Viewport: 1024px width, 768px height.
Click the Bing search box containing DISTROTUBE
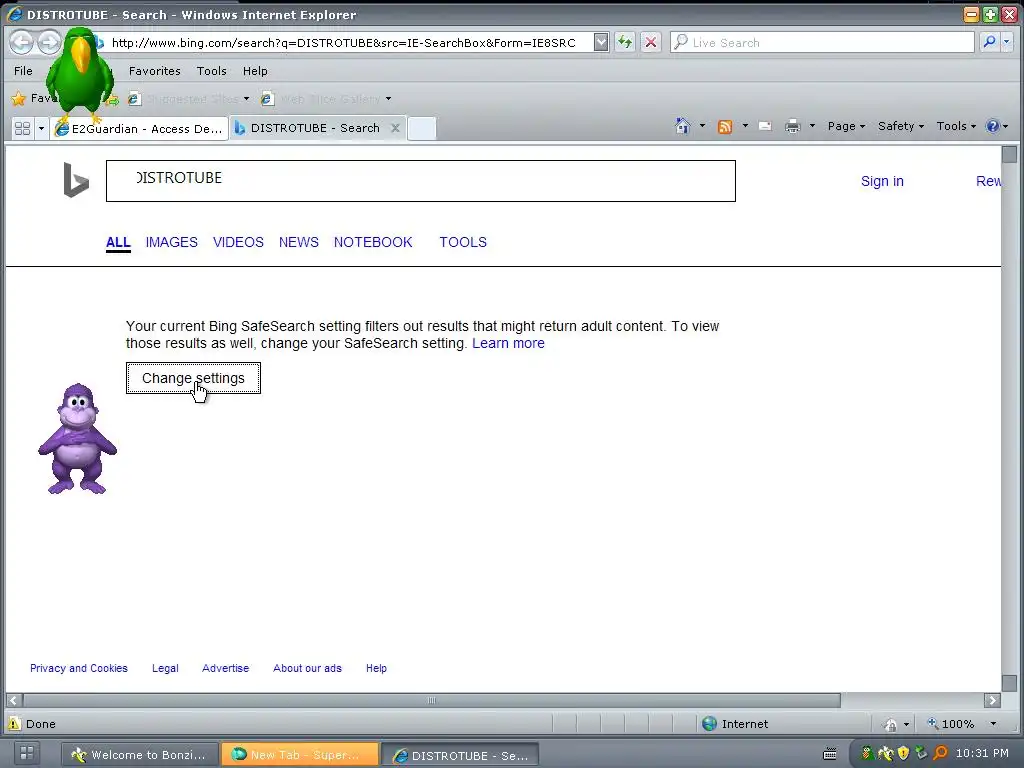click(x=421, y=181)
